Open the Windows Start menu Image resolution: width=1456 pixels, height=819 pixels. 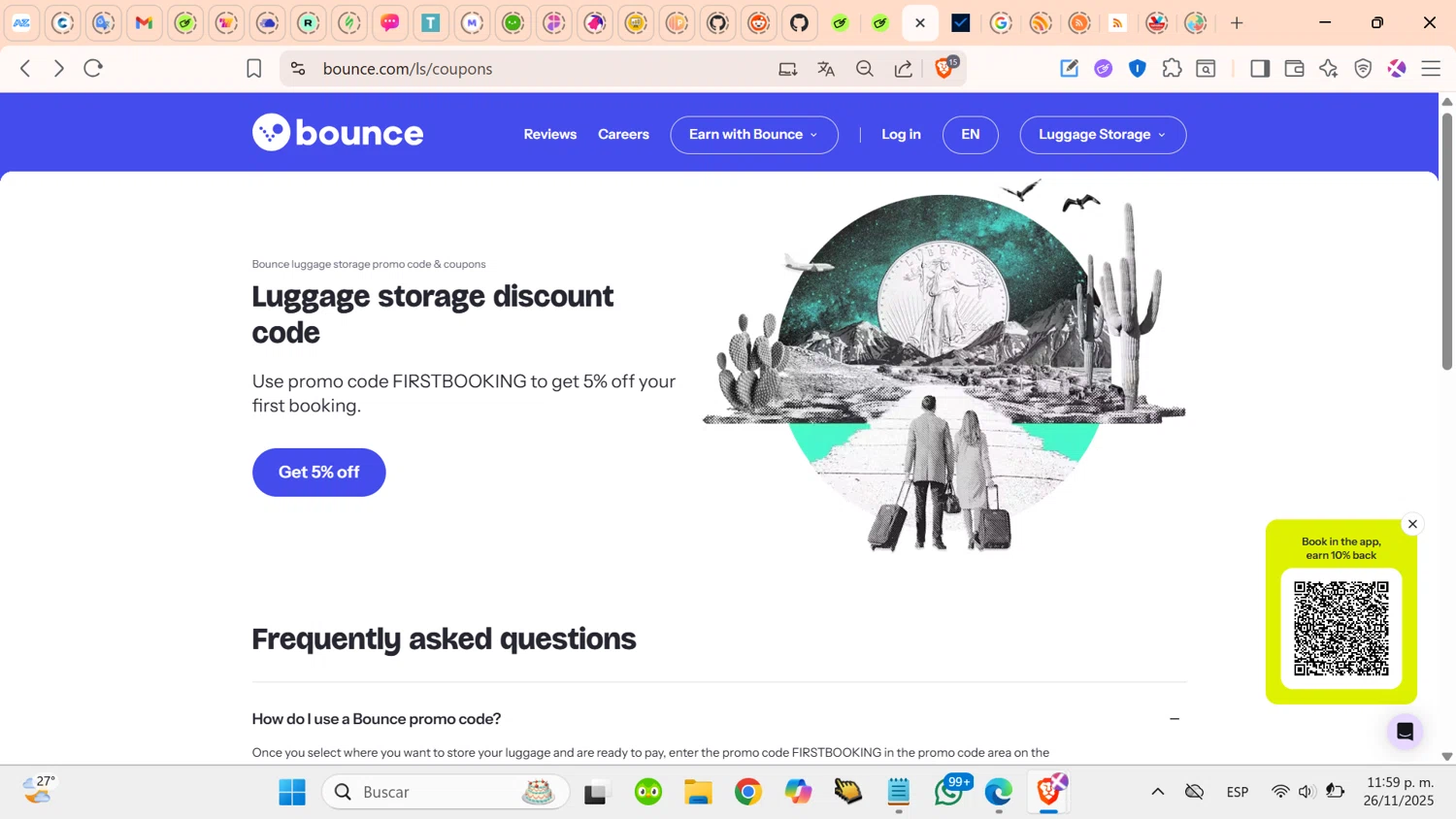(x=292, y=792)
